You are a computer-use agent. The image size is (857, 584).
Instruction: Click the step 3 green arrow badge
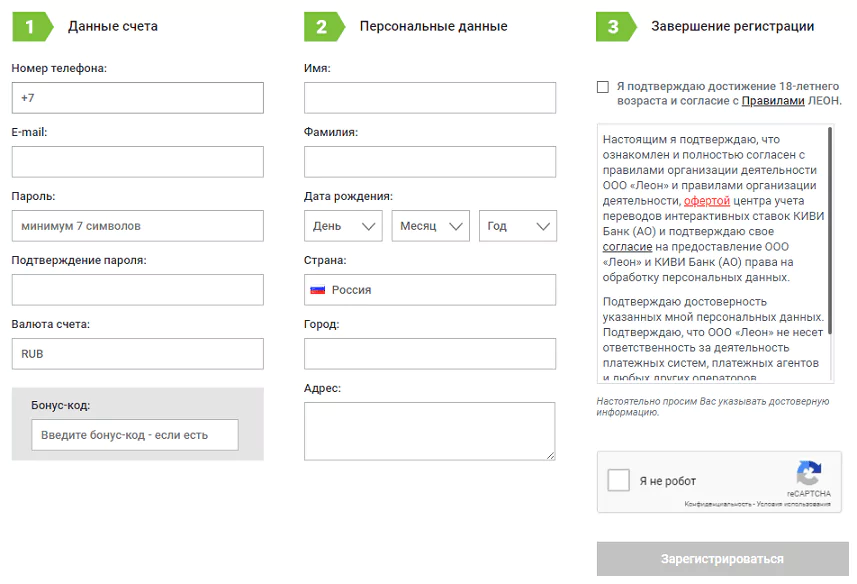pos(617,26)
